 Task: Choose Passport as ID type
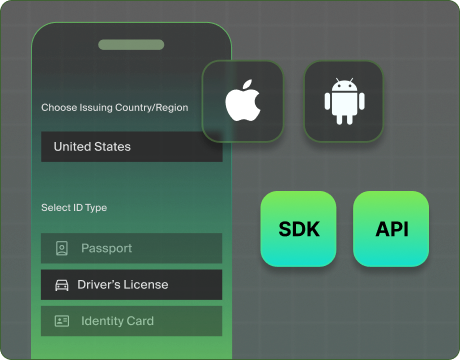click(131, 248)
